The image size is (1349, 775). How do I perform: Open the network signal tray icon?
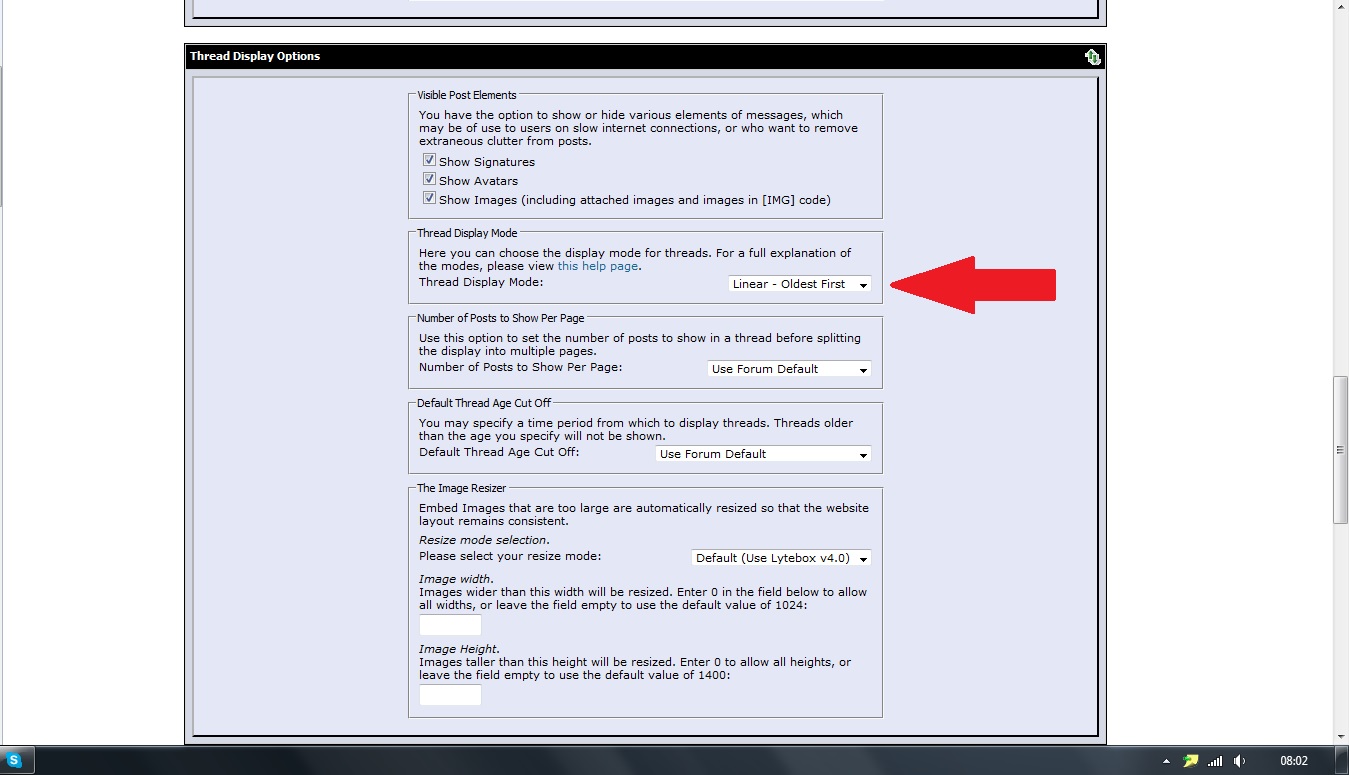pos(1215,761)
